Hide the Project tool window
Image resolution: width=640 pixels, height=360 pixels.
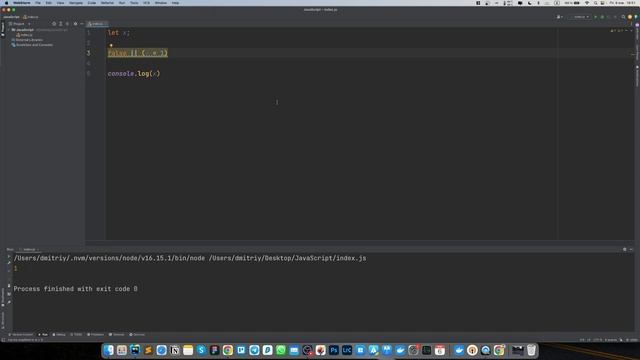coord(82,24)
